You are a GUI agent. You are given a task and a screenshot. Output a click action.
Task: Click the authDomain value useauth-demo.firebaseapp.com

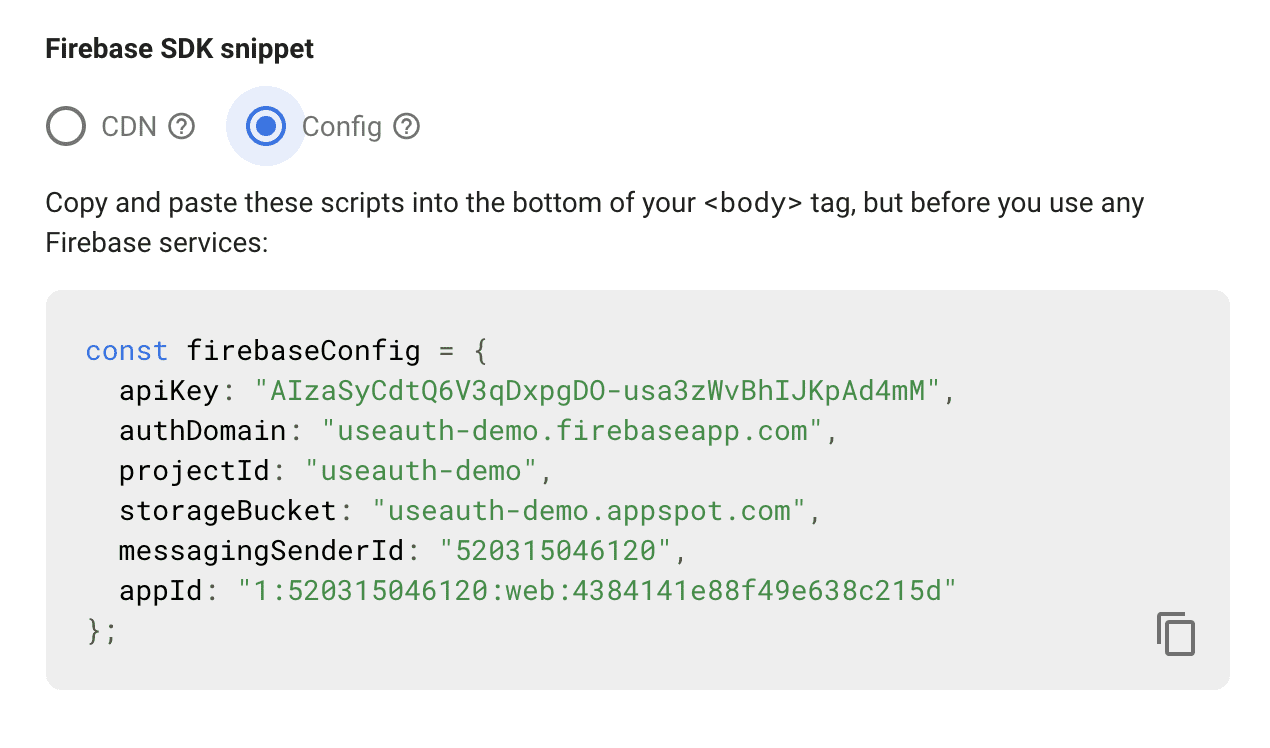coord(572,431)
